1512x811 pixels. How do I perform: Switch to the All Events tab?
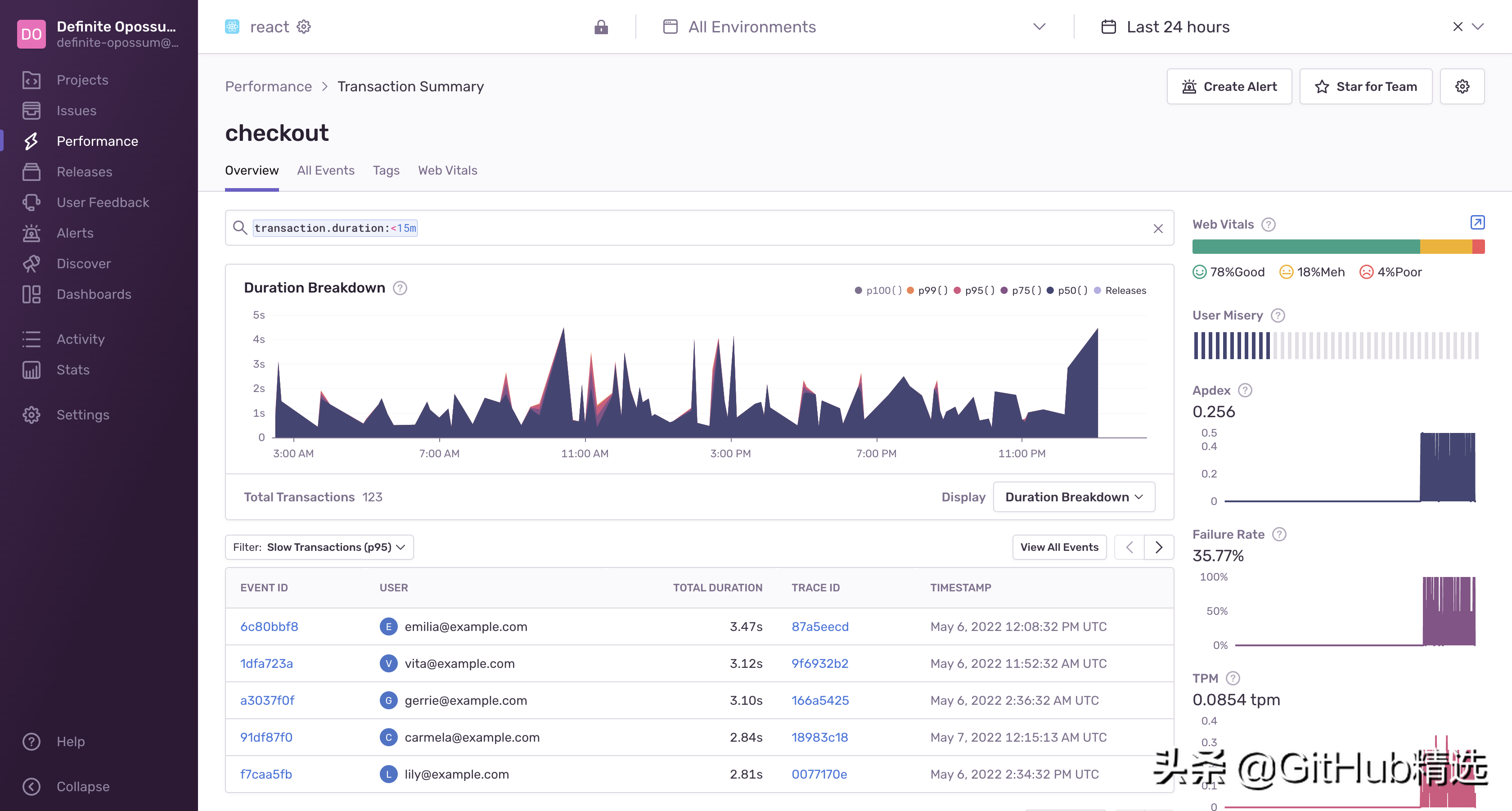click(x=325, y=171)
